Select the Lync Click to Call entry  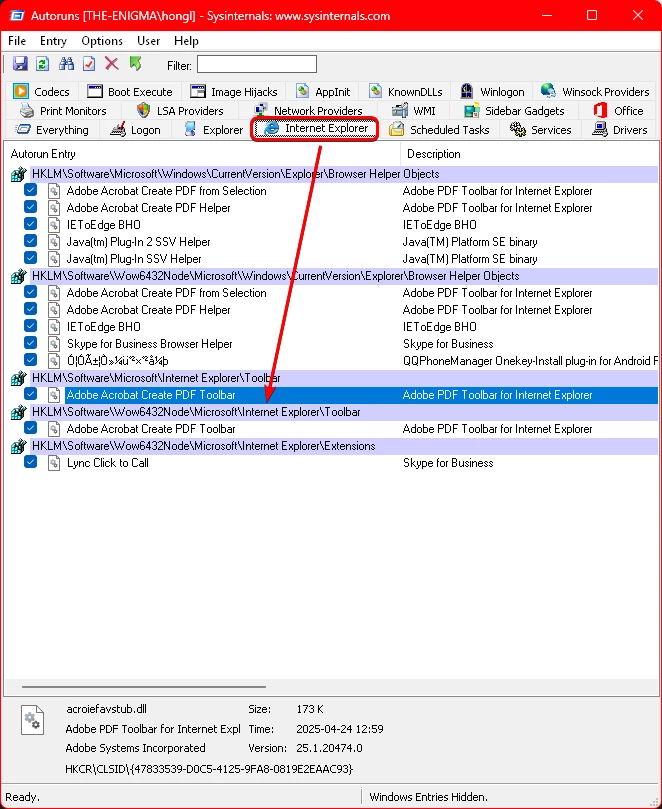pyautogui.click(x=333, y=463)
